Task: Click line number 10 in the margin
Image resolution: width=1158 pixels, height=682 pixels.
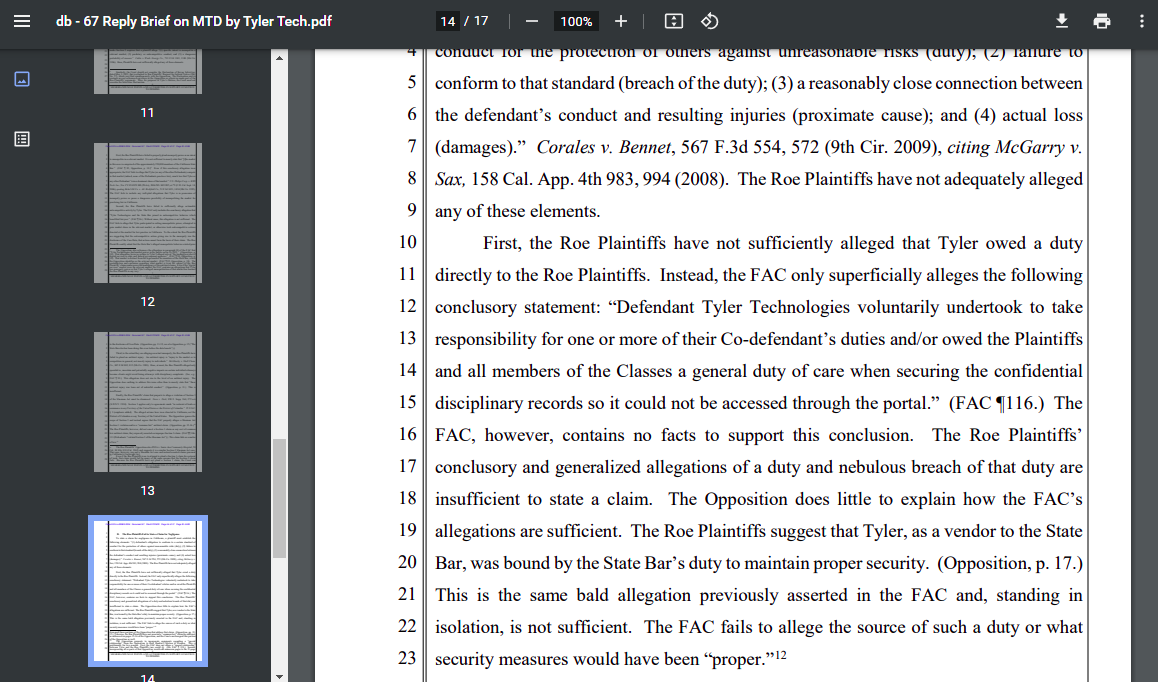Action: 408,242
